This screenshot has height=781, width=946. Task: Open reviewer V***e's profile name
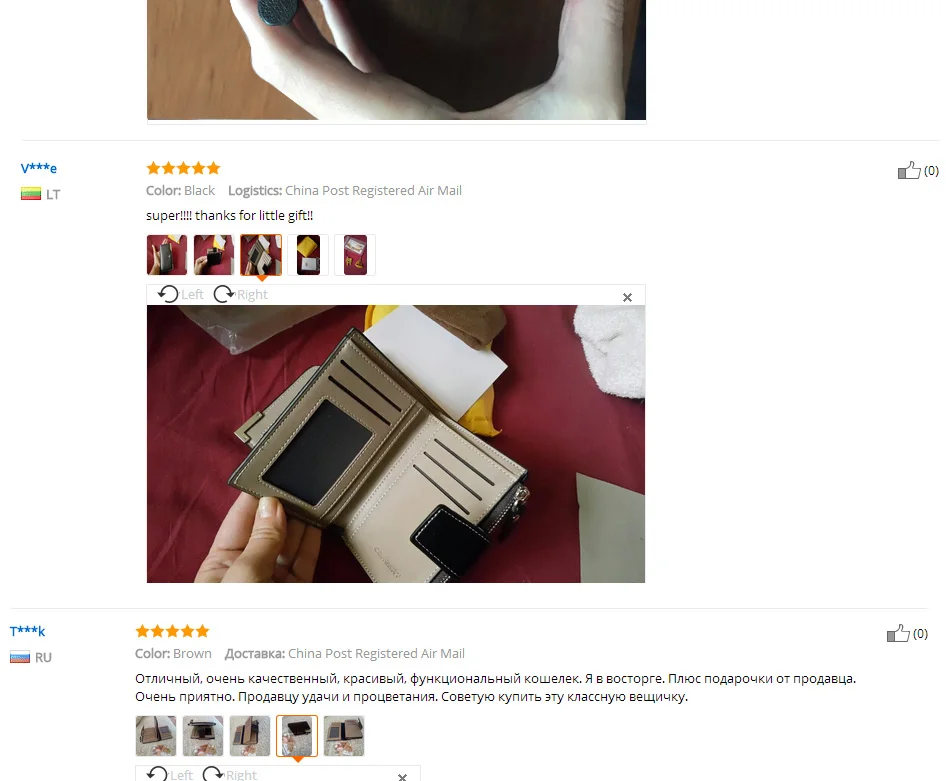pos(39,168)
